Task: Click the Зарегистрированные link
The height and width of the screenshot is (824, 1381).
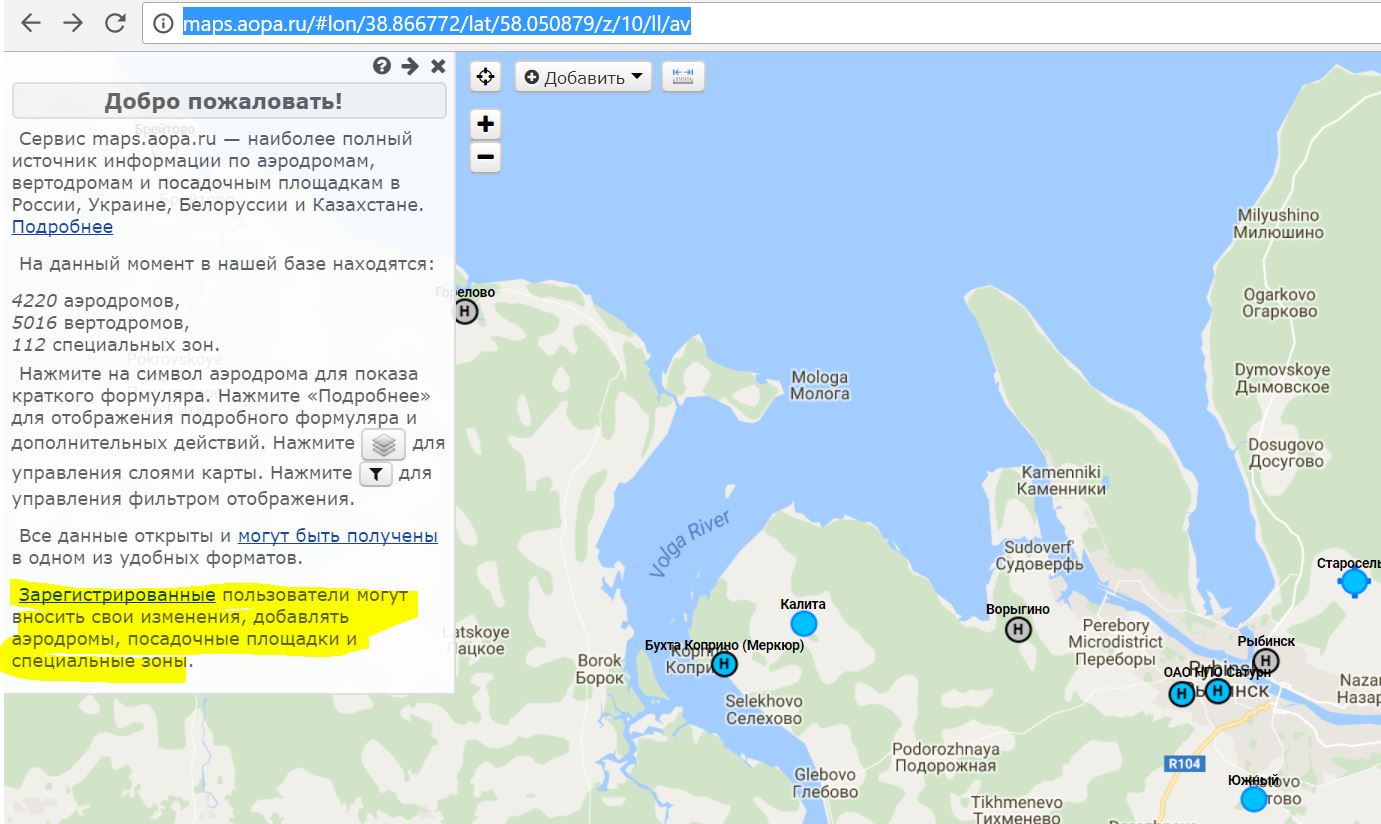Action: click(117, 596)
